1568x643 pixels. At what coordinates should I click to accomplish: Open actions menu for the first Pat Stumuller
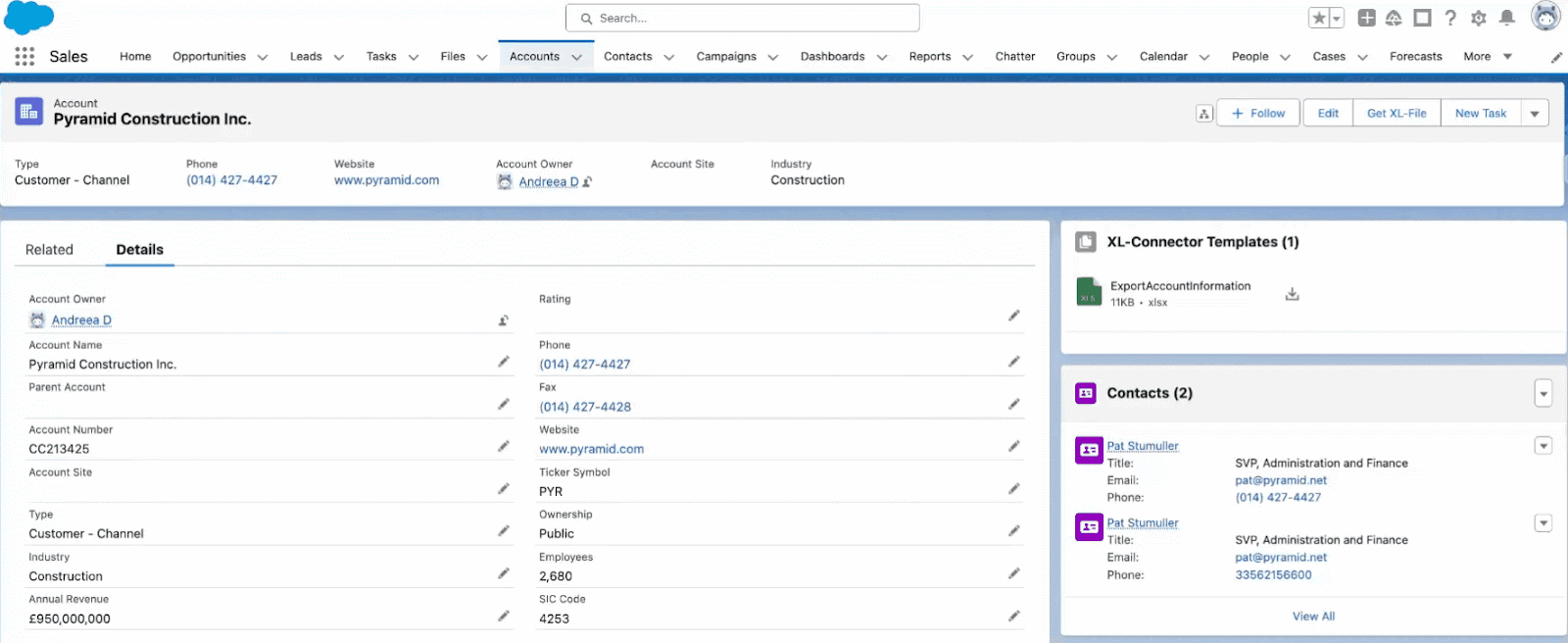[x=1543, y=446]
